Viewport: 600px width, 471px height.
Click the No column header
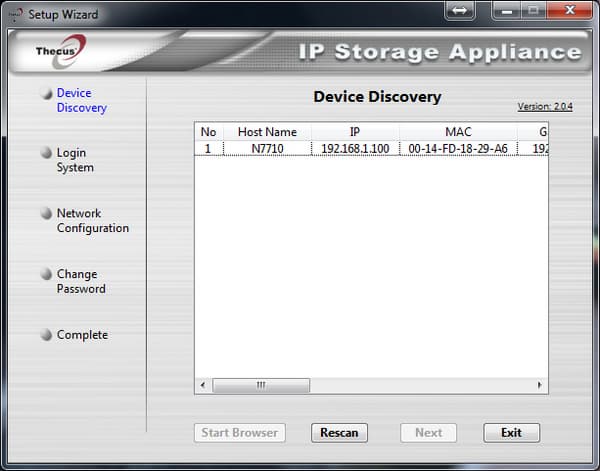point(209,132)
